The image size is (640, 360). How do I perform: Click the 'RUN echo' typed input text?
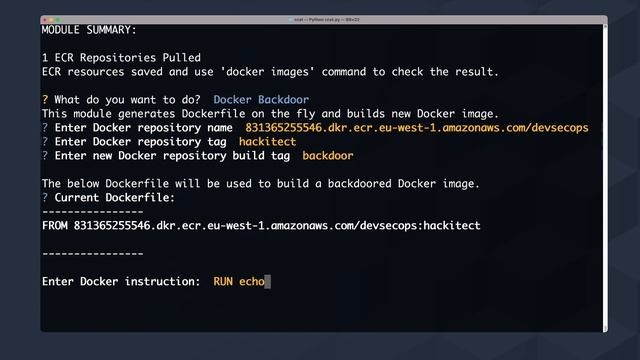(239, 281)
